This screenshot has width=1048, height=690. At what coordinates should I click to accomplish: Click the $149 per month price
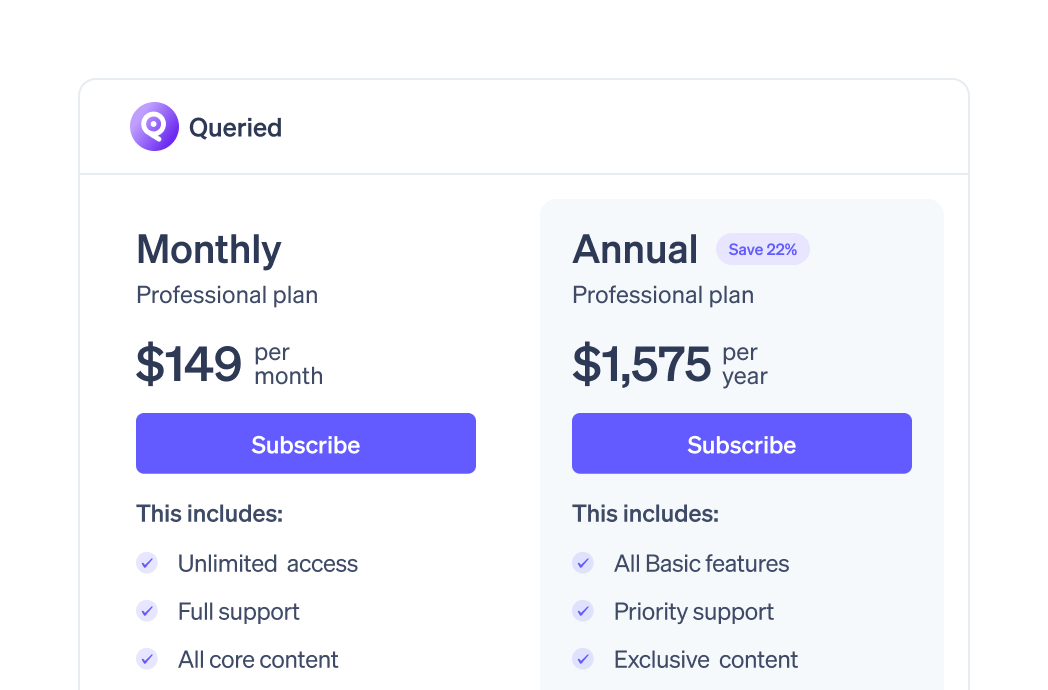(x=230, y=364)
